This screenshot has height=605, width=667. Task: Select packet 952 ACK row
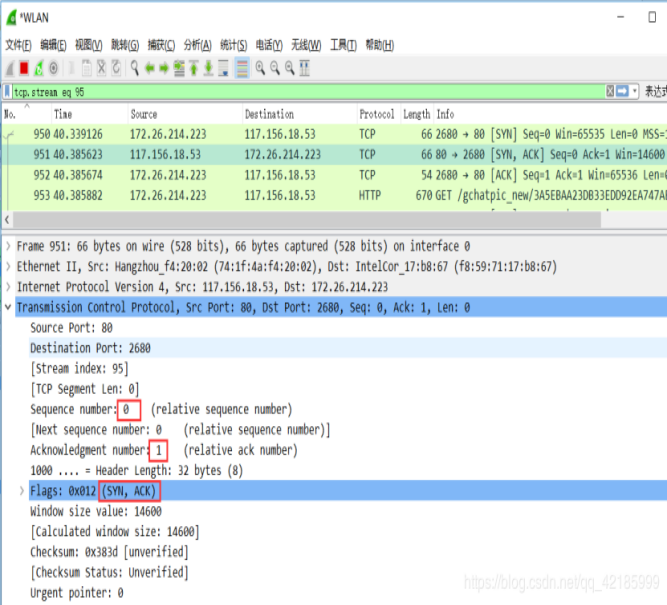[x=334, y=175]
